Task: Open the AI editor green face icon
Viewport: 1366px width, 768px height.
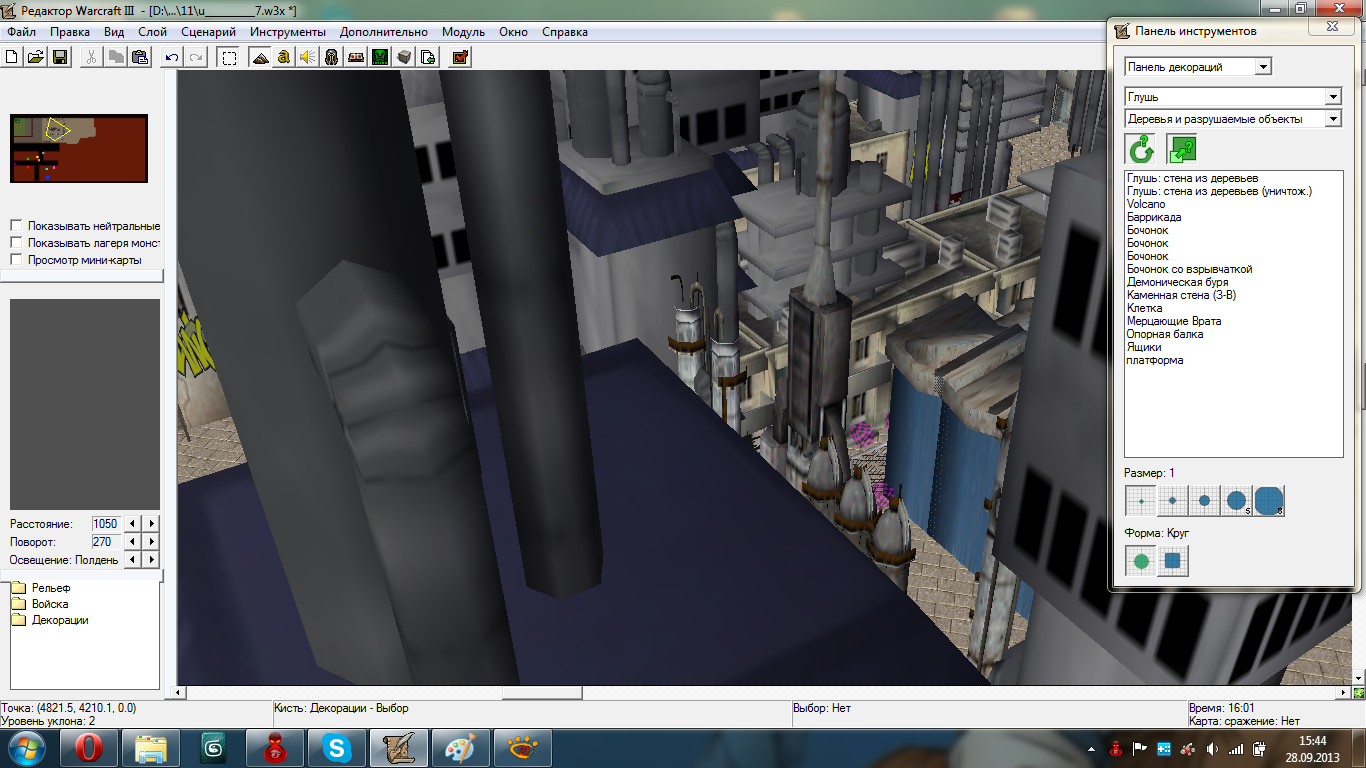Action: 380,57
